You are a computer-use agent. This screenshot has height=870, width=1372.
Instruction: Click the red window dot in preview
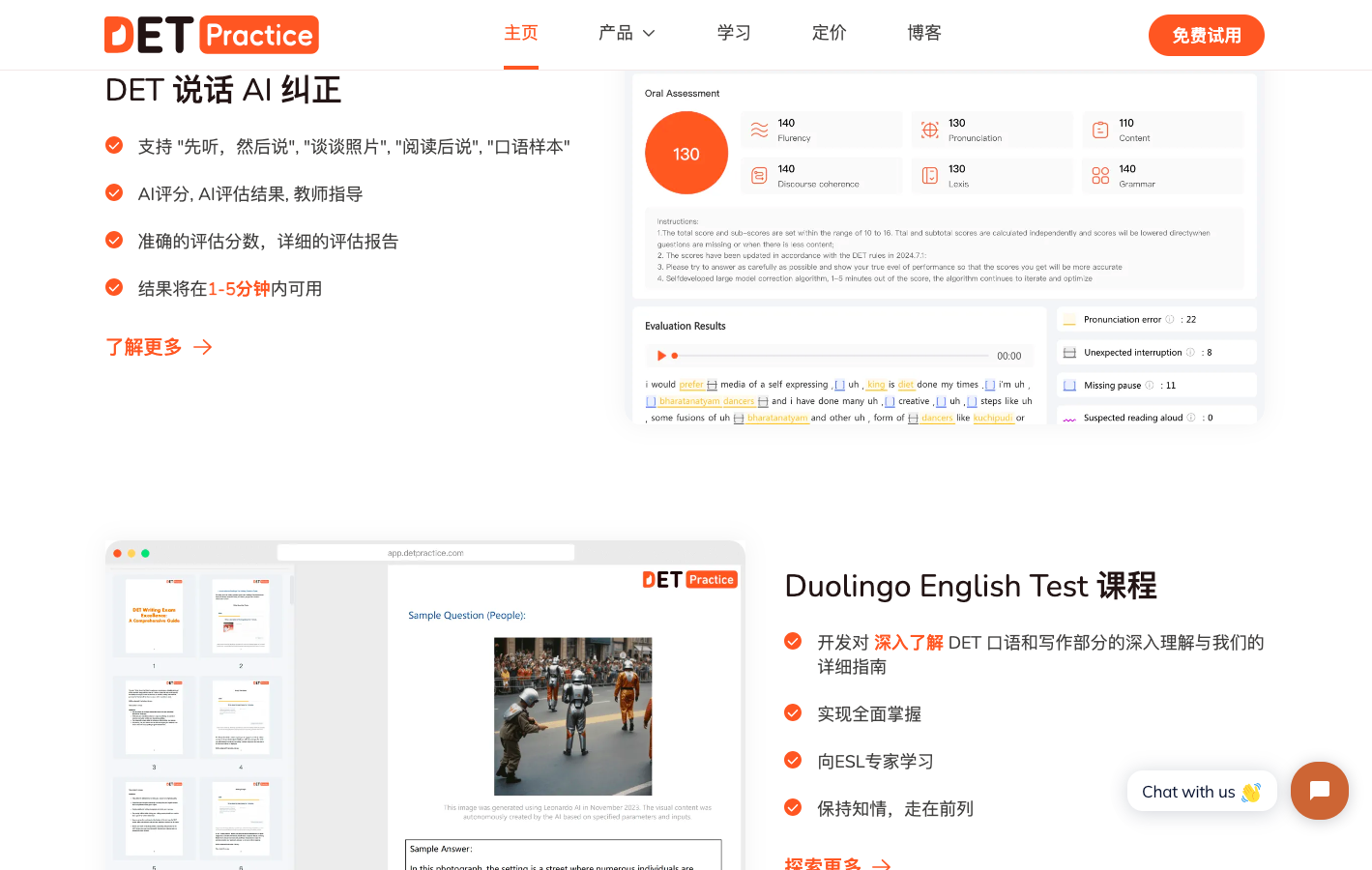117,553
